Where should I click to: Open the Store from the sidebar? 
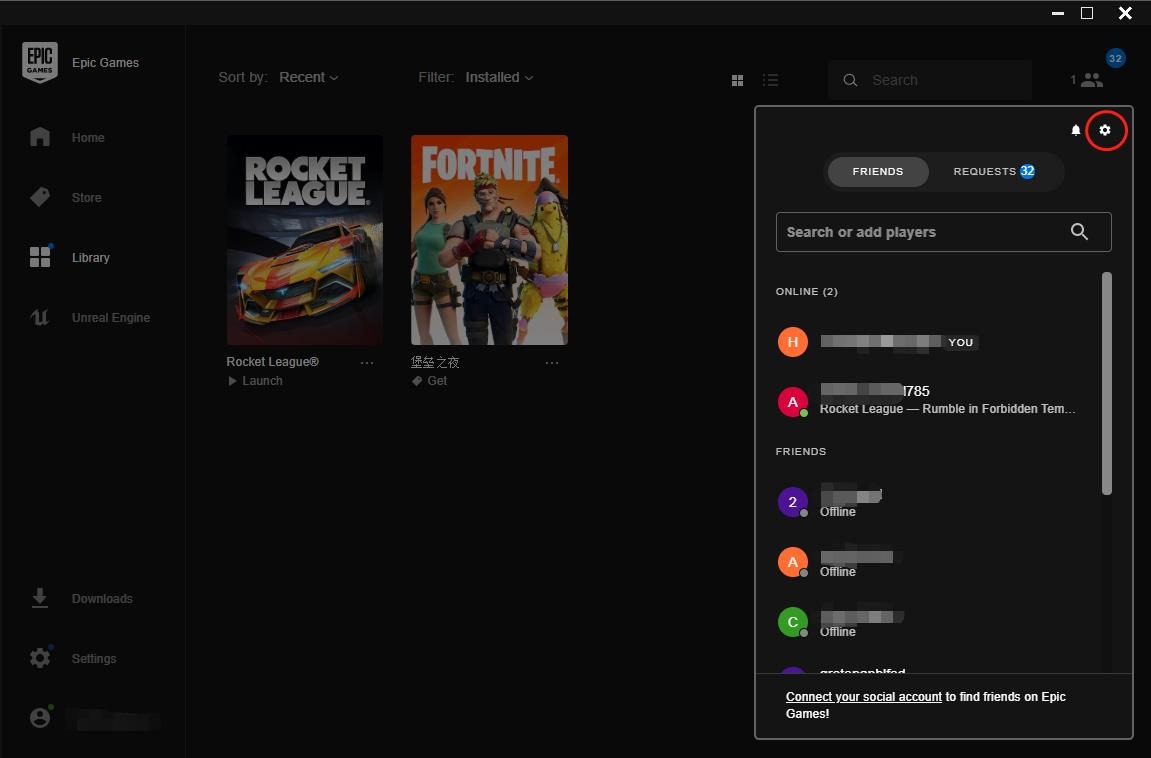click(x=86, y=197)
